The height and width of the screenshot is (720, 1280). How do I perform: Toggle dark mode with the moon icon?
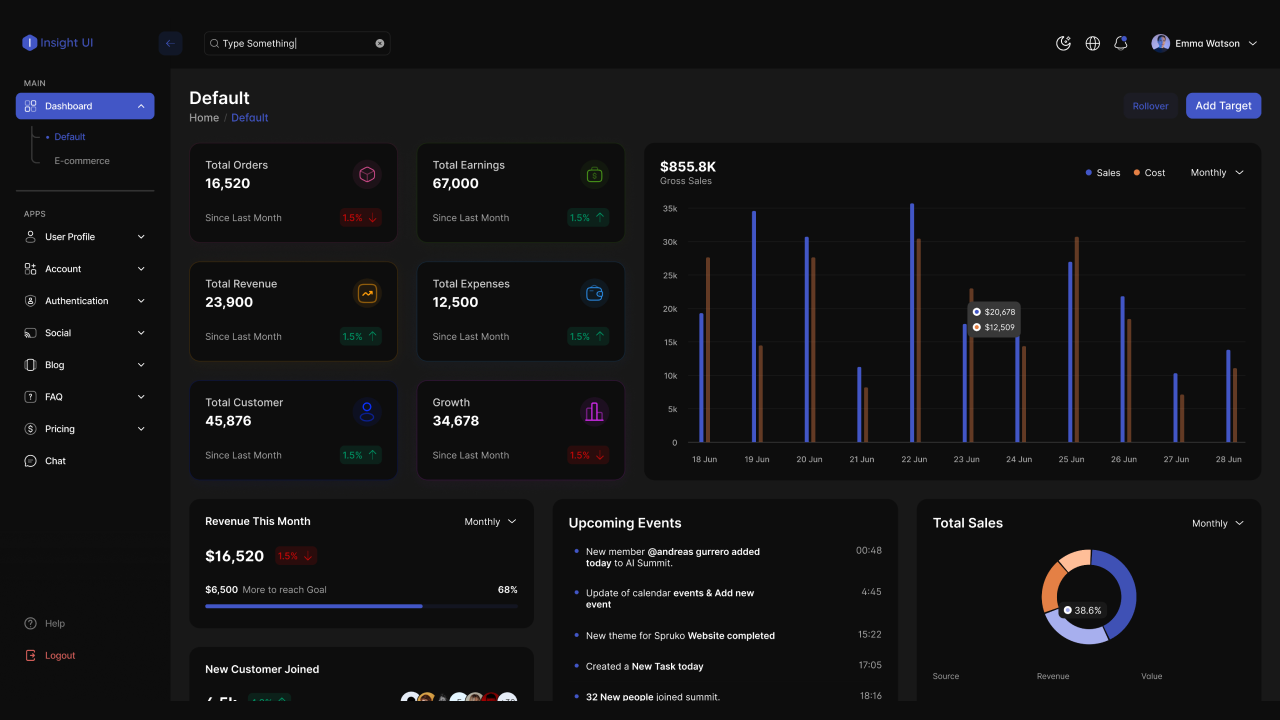tap(1063, 43)
